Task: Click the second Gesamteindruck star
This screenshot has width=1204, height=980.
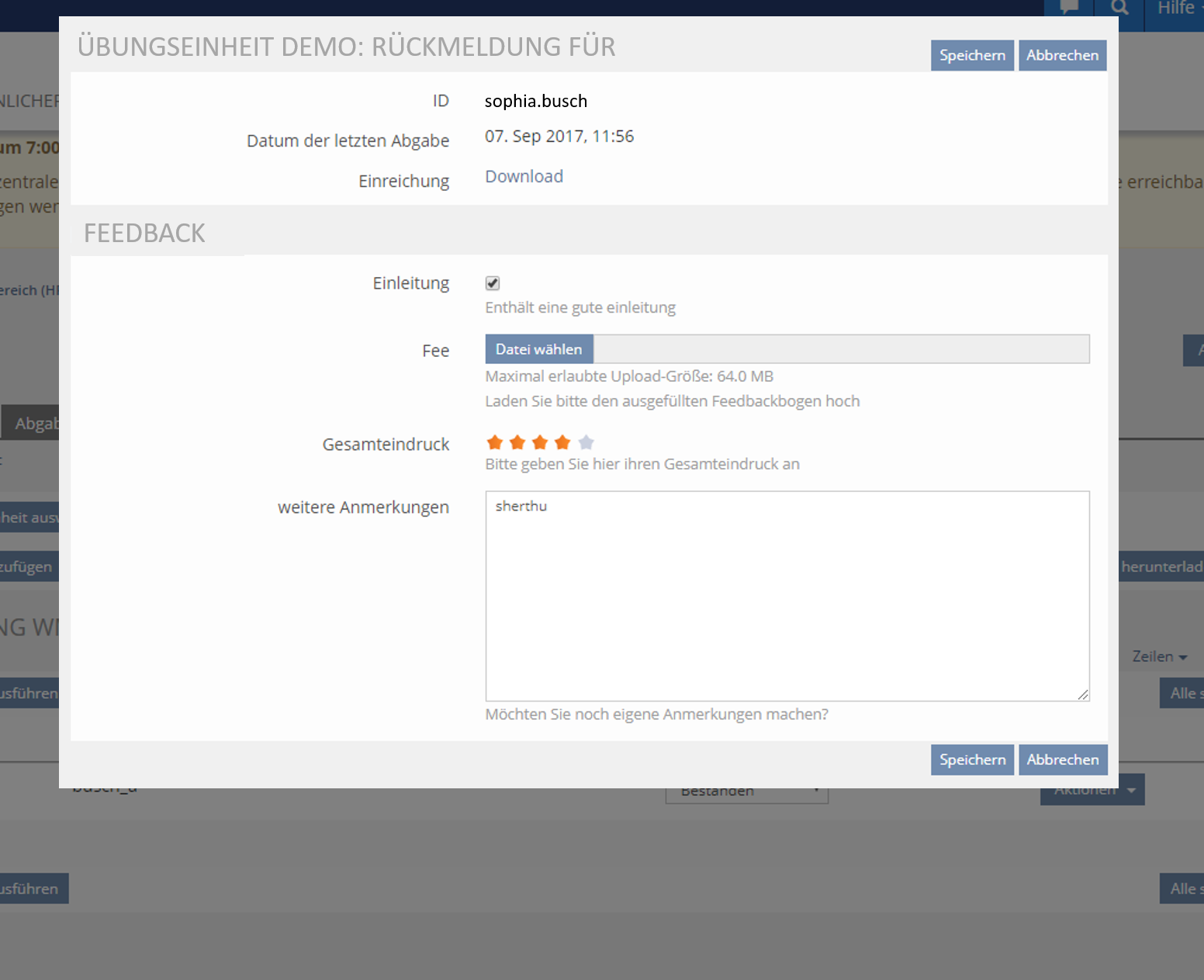Action: 517,443
